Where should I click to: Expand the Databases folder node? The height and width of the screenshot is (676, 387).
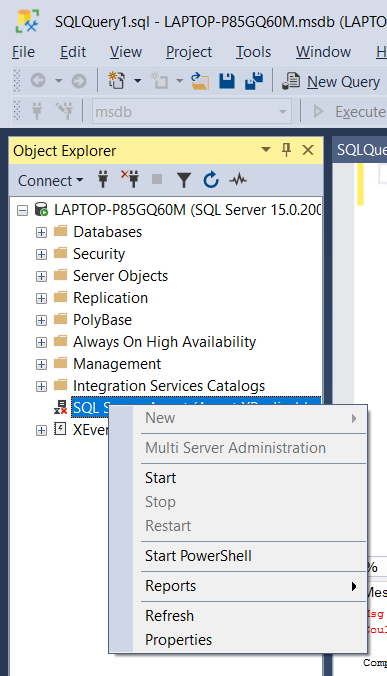(41, 232)
